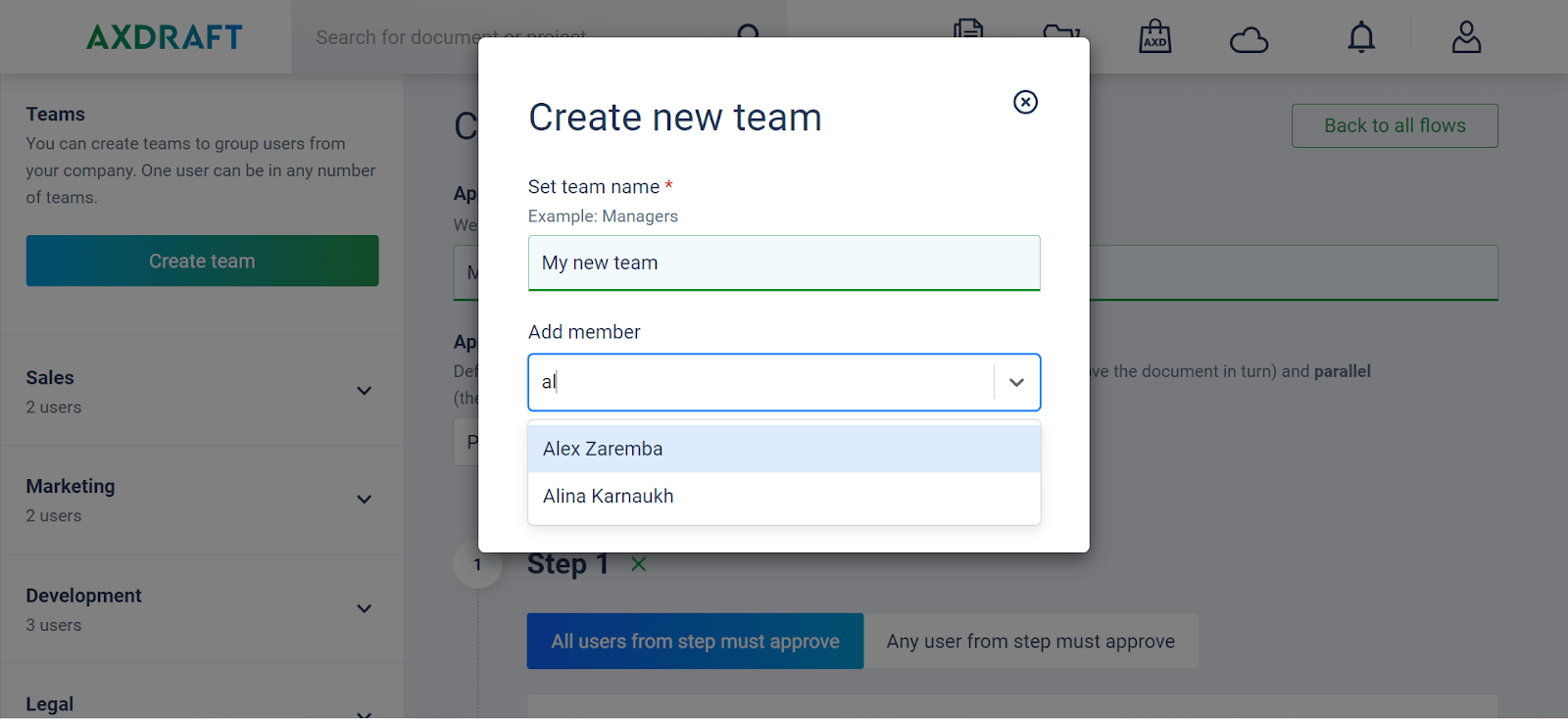Click the AXDRAFT logo
Screen dimensions: 1568x719
point(165,37)
